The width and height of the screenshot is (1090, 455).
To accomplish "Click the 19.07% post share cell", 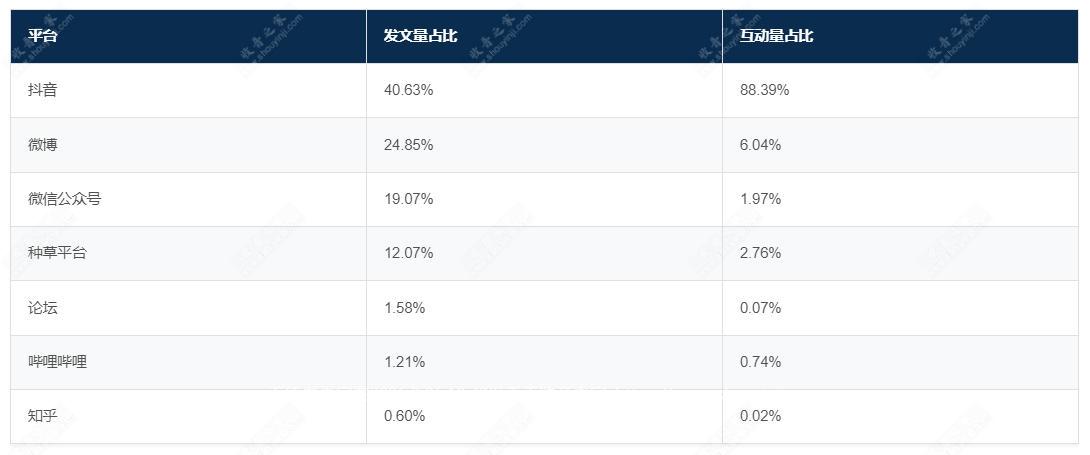I will click(x=408, y=199).
